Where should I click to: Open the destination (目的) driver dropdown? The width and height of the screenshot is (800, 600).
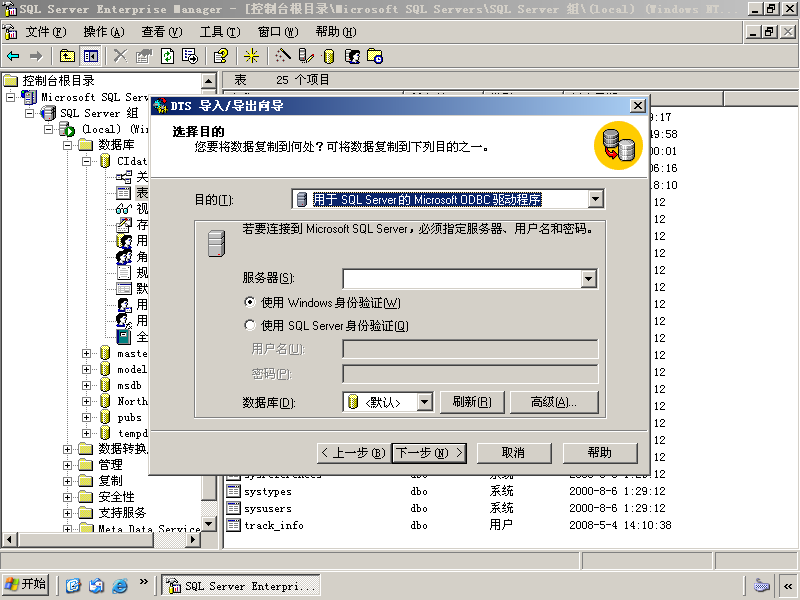(x=595, y=199)
